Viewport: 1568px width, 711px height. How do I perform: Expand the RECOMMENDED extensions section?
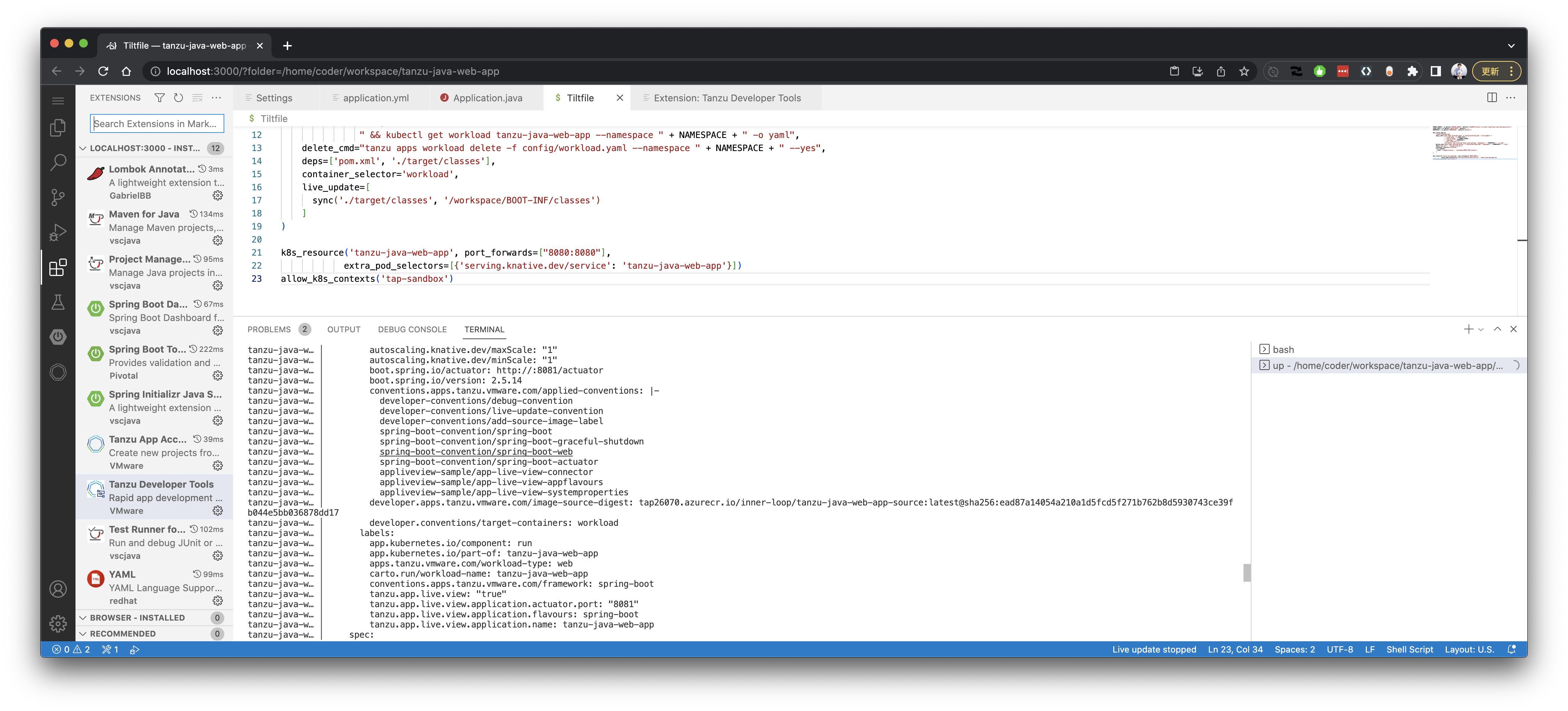[x=83, y=634]
